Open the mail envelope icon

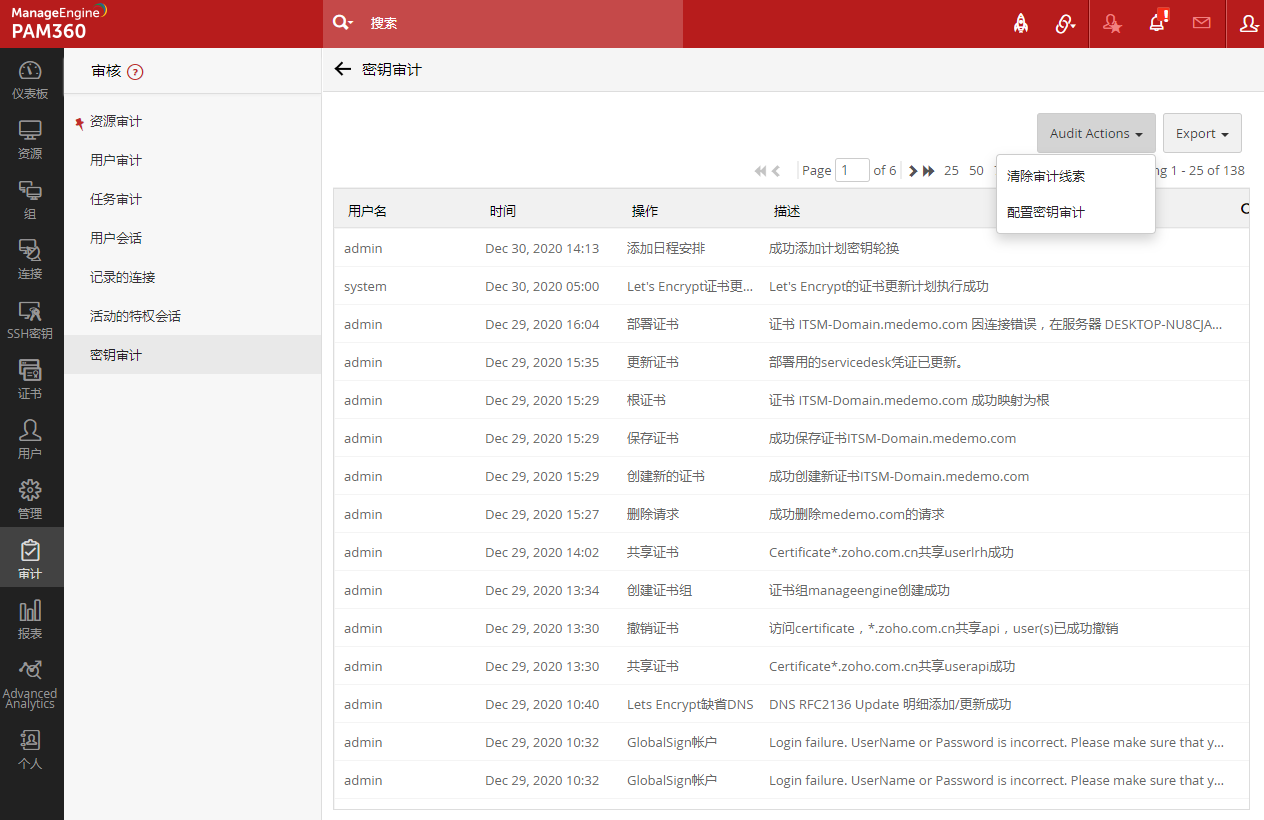coord(1202,24)
